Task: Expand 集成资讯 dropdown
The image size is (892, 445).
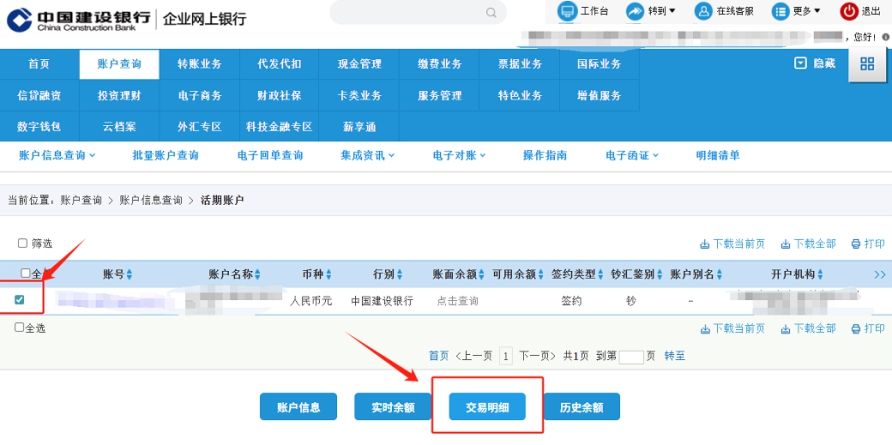Action: tap(391, 155)
